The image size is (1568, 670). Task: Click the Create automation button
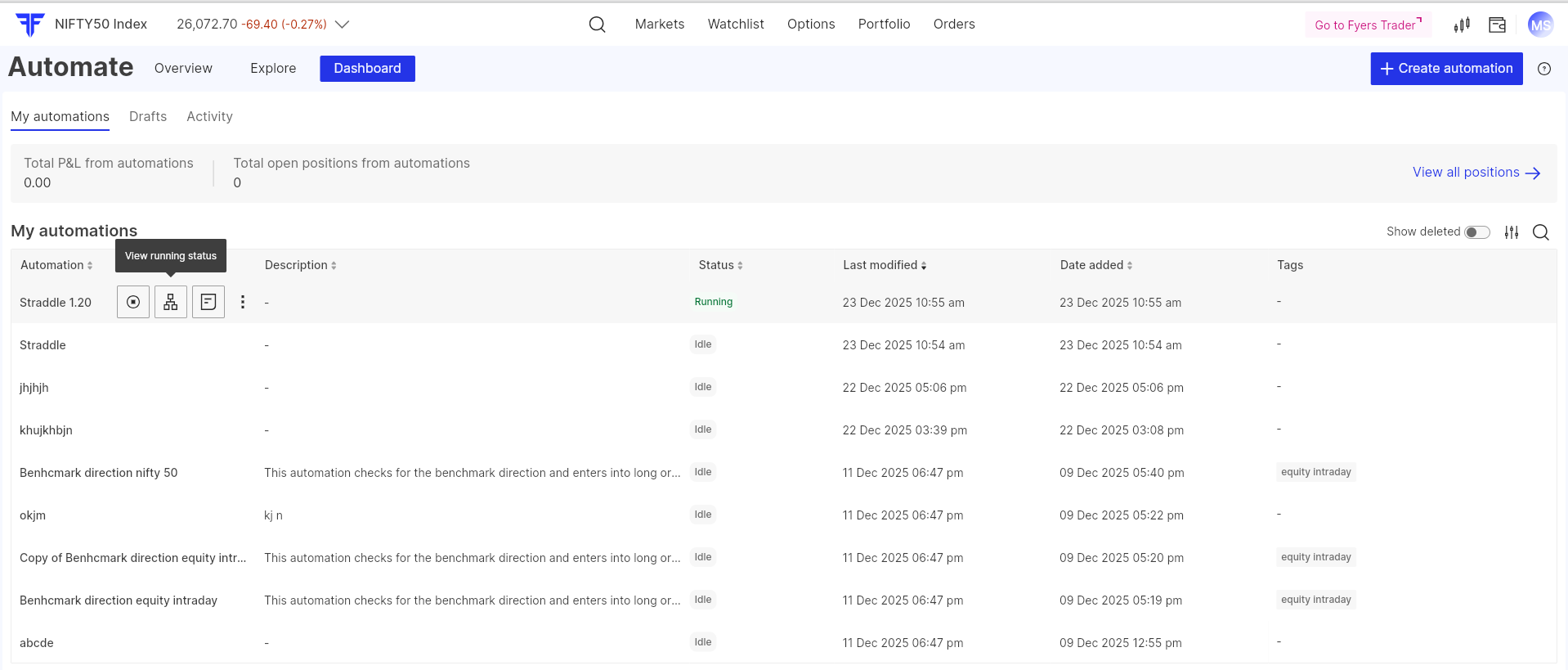click(1445, 69)
